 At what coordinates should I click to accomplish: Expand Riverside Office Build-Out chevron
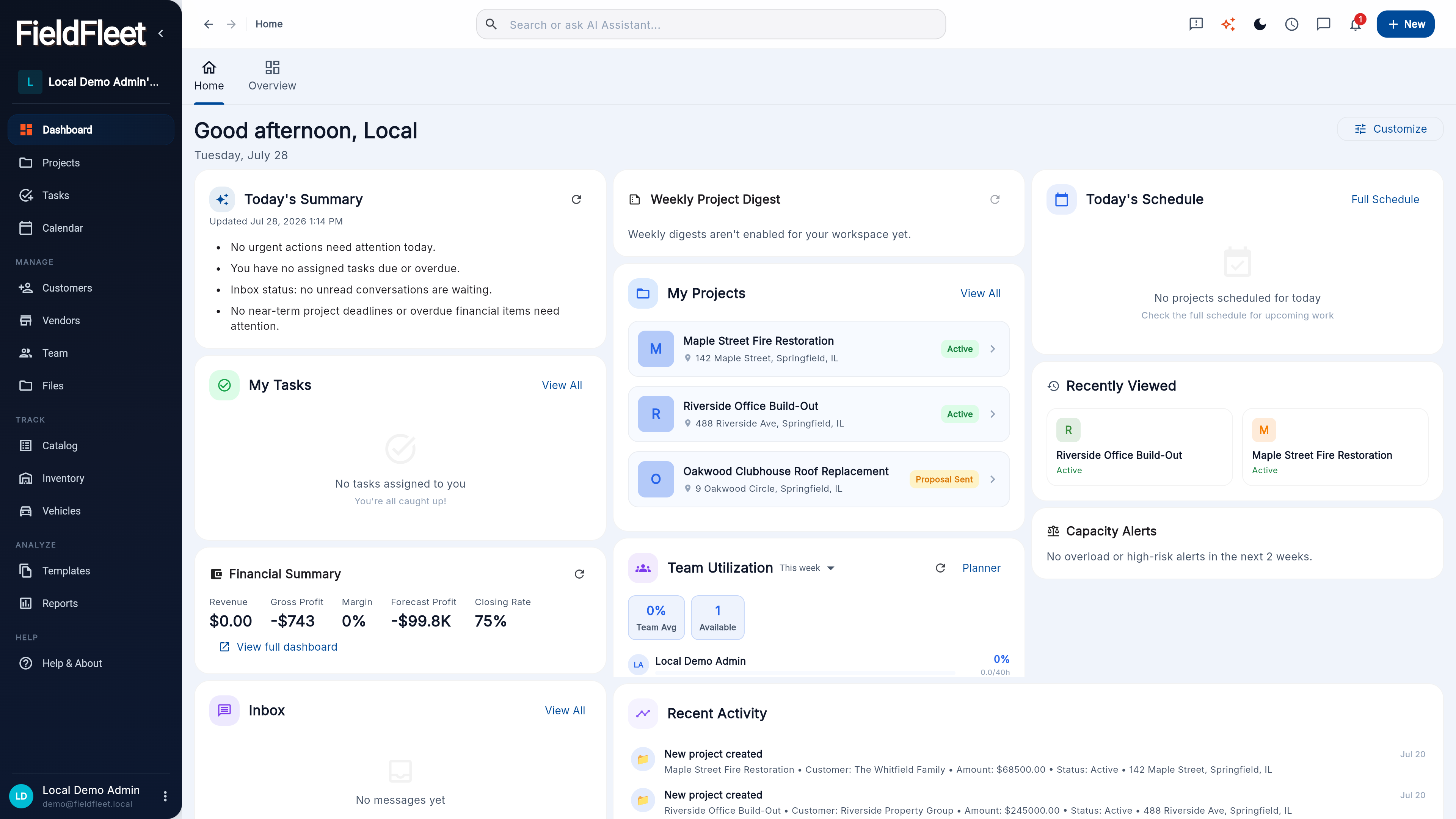(x=993, y=414)
